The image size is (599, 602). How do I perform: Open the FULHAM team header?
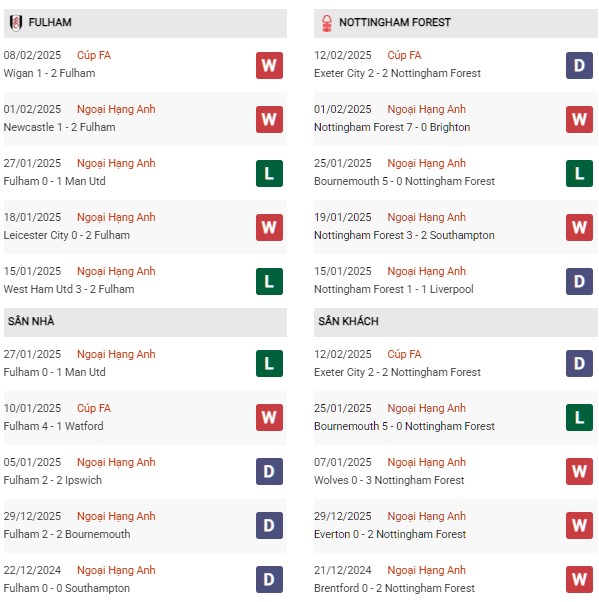(145, 23)
